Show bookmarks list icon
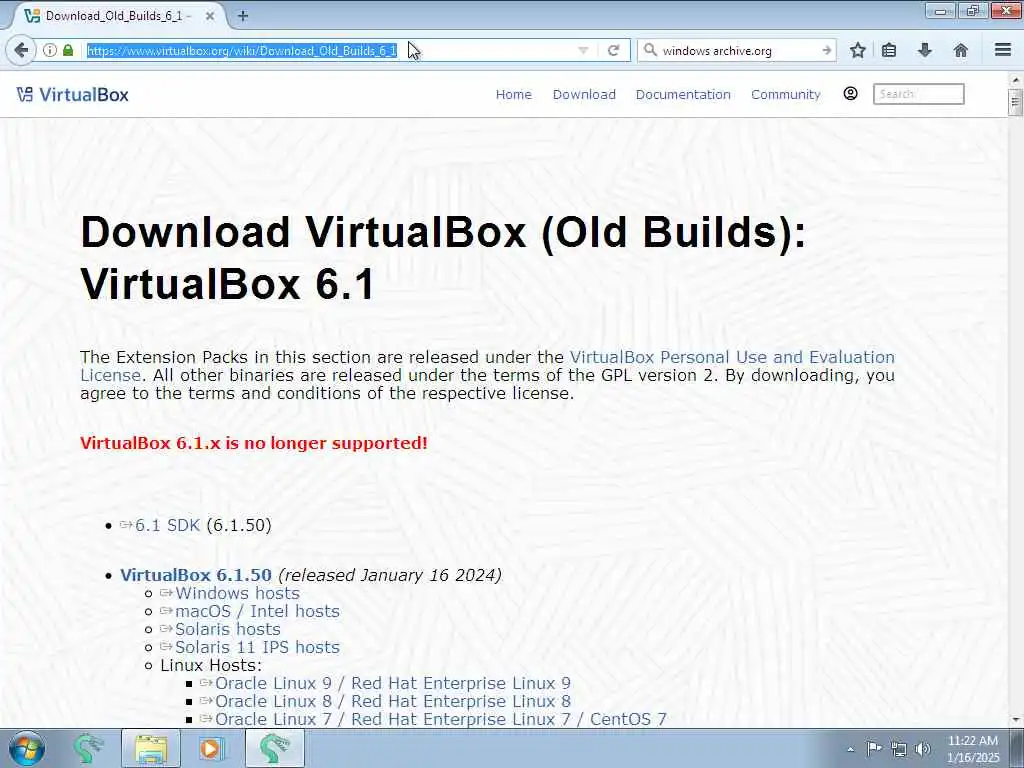 pyautogui.click(x=889, y=50)
